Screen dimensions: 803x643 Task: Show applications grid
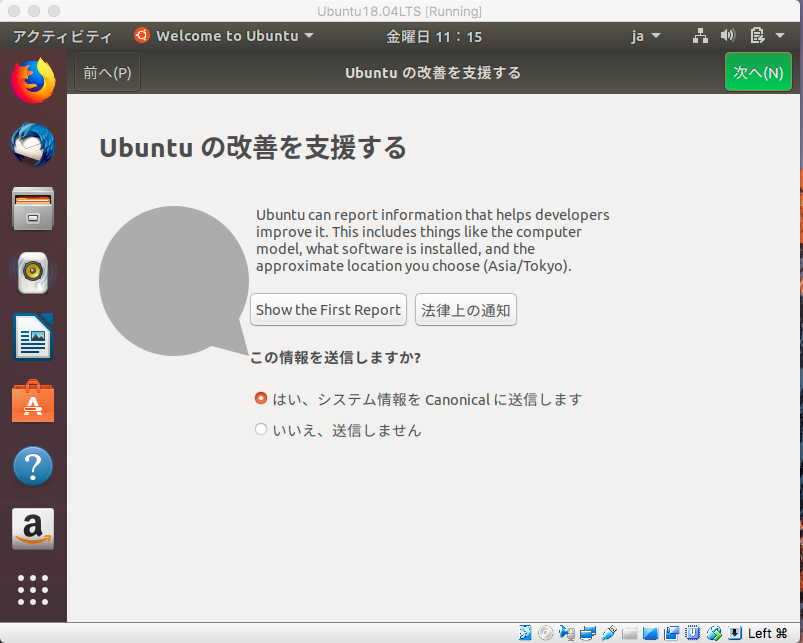33,590
